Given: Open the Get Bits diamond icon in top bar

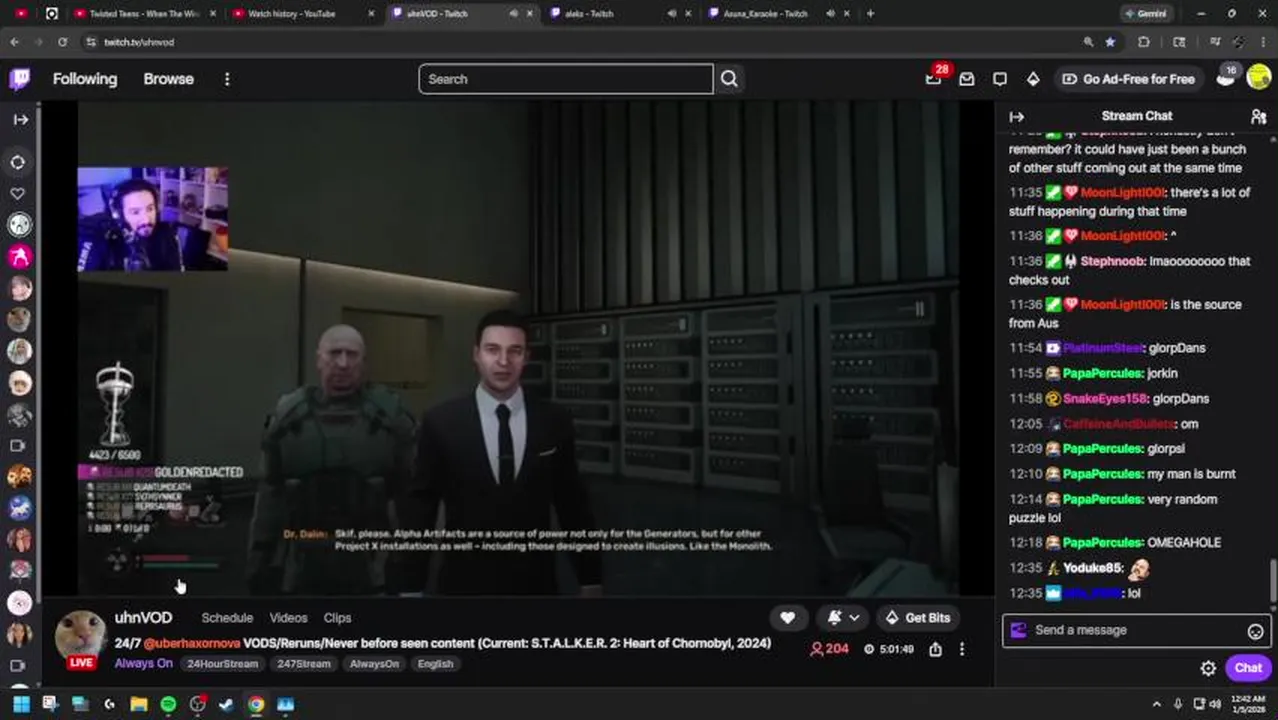Looking at the screenshot, I should (1033, 79).
